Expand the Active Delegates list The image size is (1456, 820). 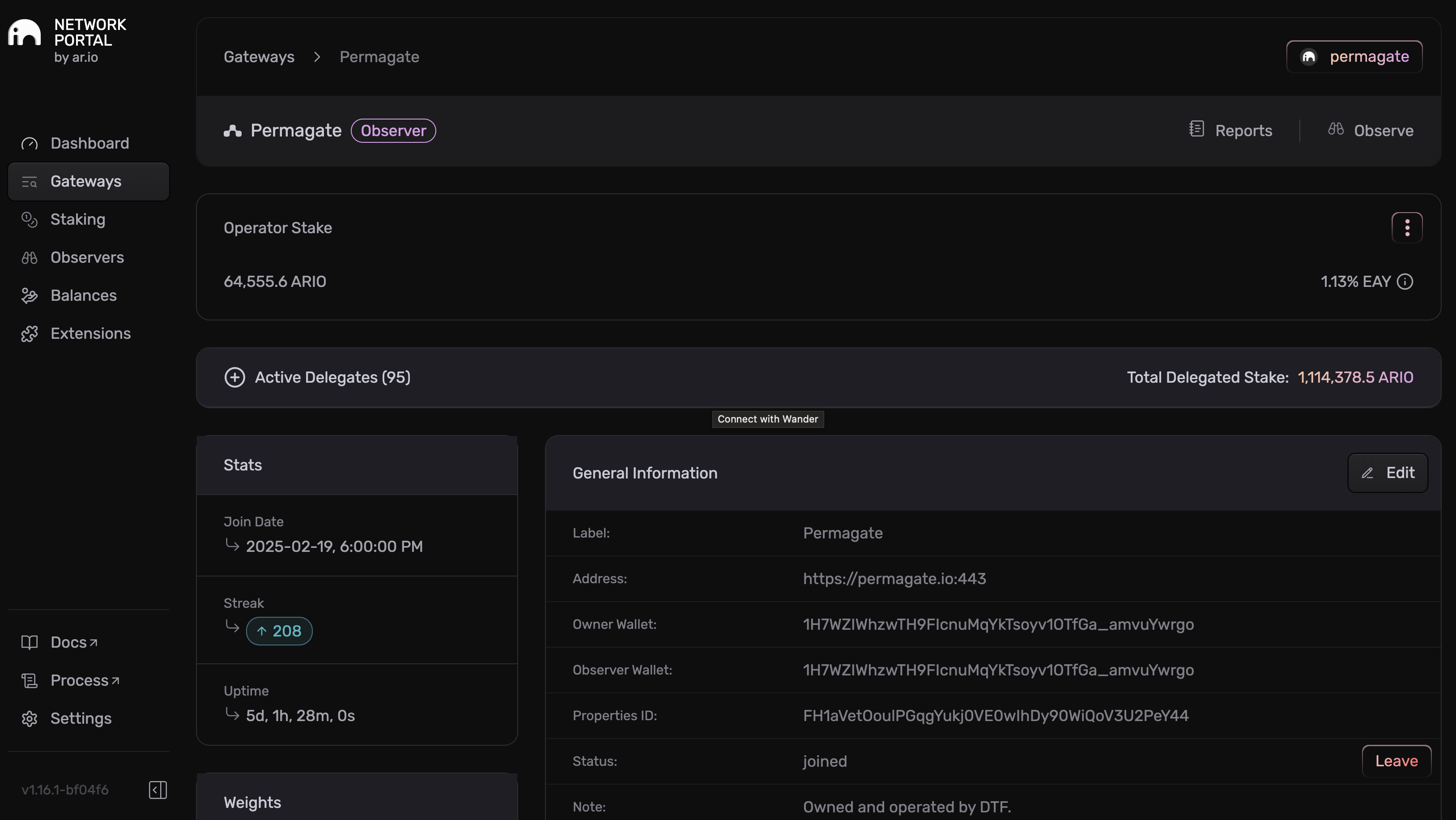point(234,377)
